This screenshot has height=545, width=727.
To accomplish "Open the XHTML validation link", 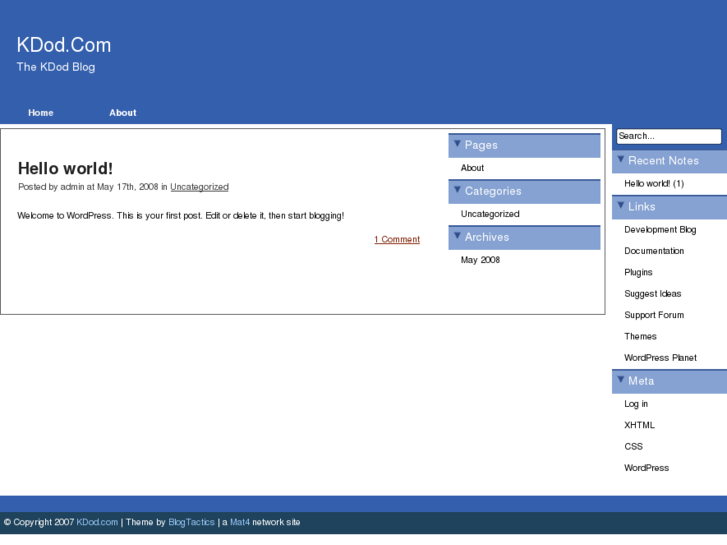I will (639, 425).
